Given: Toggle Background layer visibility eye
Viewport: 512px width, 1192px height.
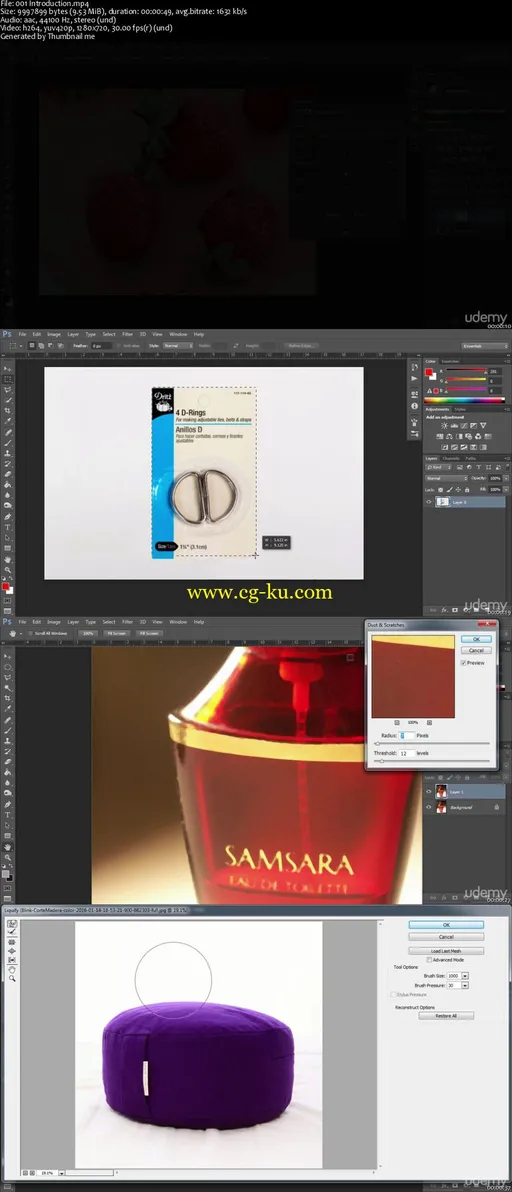Looking at the screenshot, I should [428, 807].
